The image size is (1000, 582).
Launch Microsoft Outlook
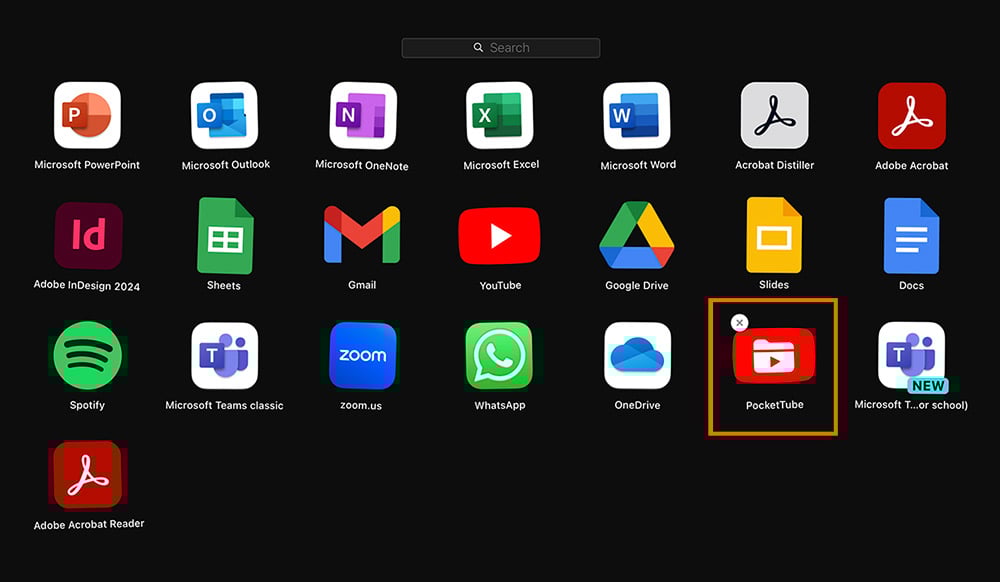224,115
